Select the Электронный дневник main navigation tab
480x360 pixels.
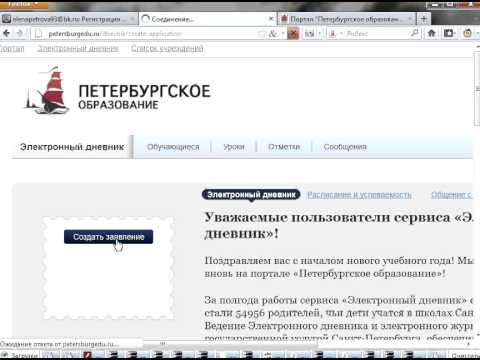coord(72,147)
